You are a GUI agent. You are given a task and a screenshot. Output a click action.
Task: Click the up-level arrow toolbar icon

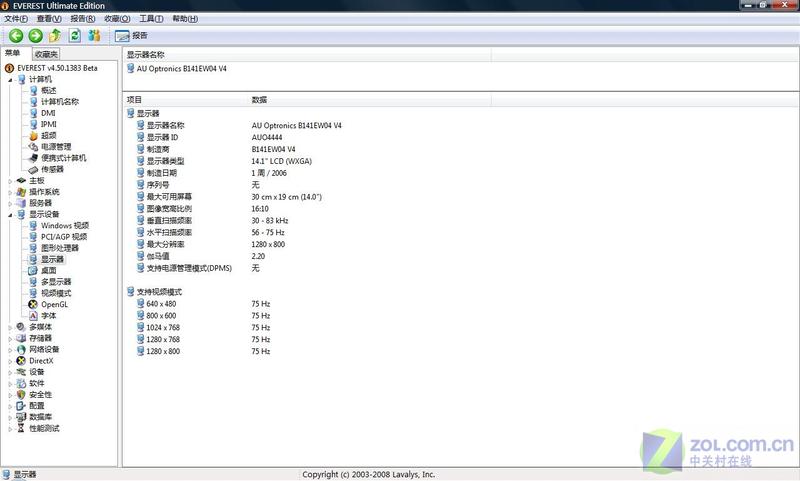point(55,36)
